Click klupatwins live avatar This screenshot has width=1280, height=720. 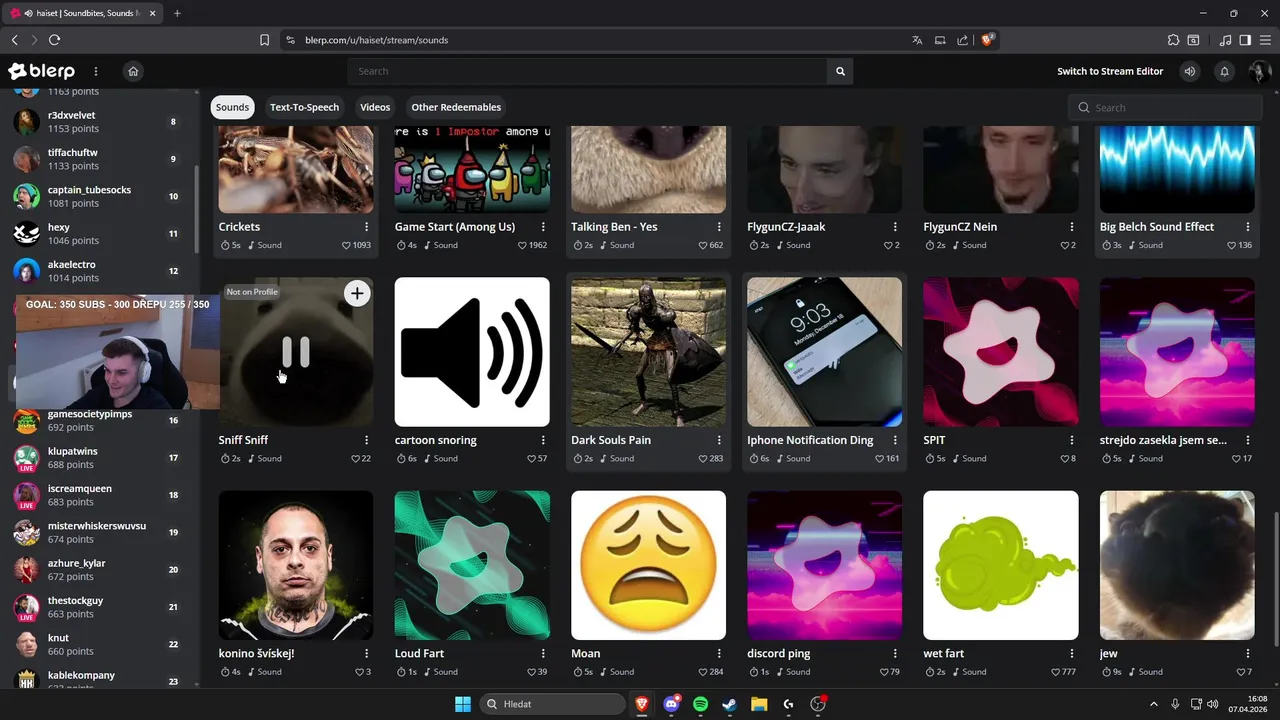(x=27, y=458)
